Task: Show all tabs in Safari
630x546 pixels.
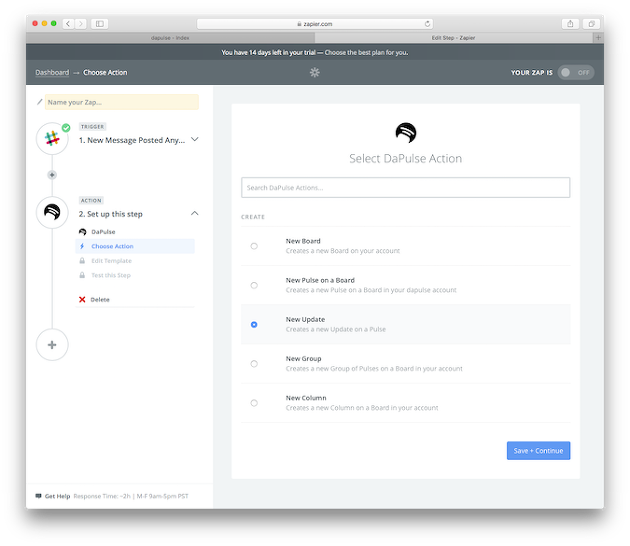Action: click(x=591, y=24)
